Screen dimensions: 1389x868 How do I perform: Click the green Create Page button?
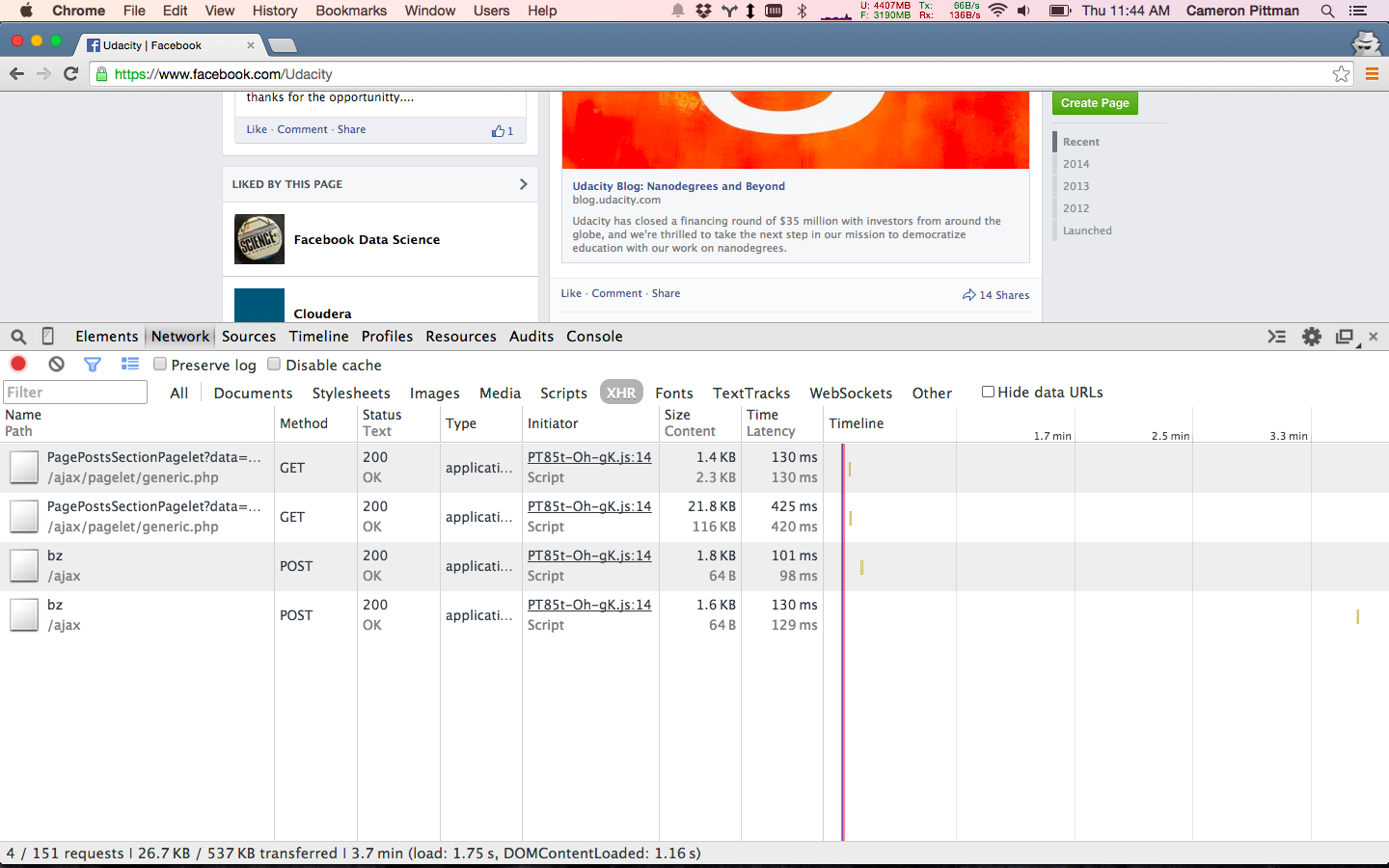(x=1095, y=103)
